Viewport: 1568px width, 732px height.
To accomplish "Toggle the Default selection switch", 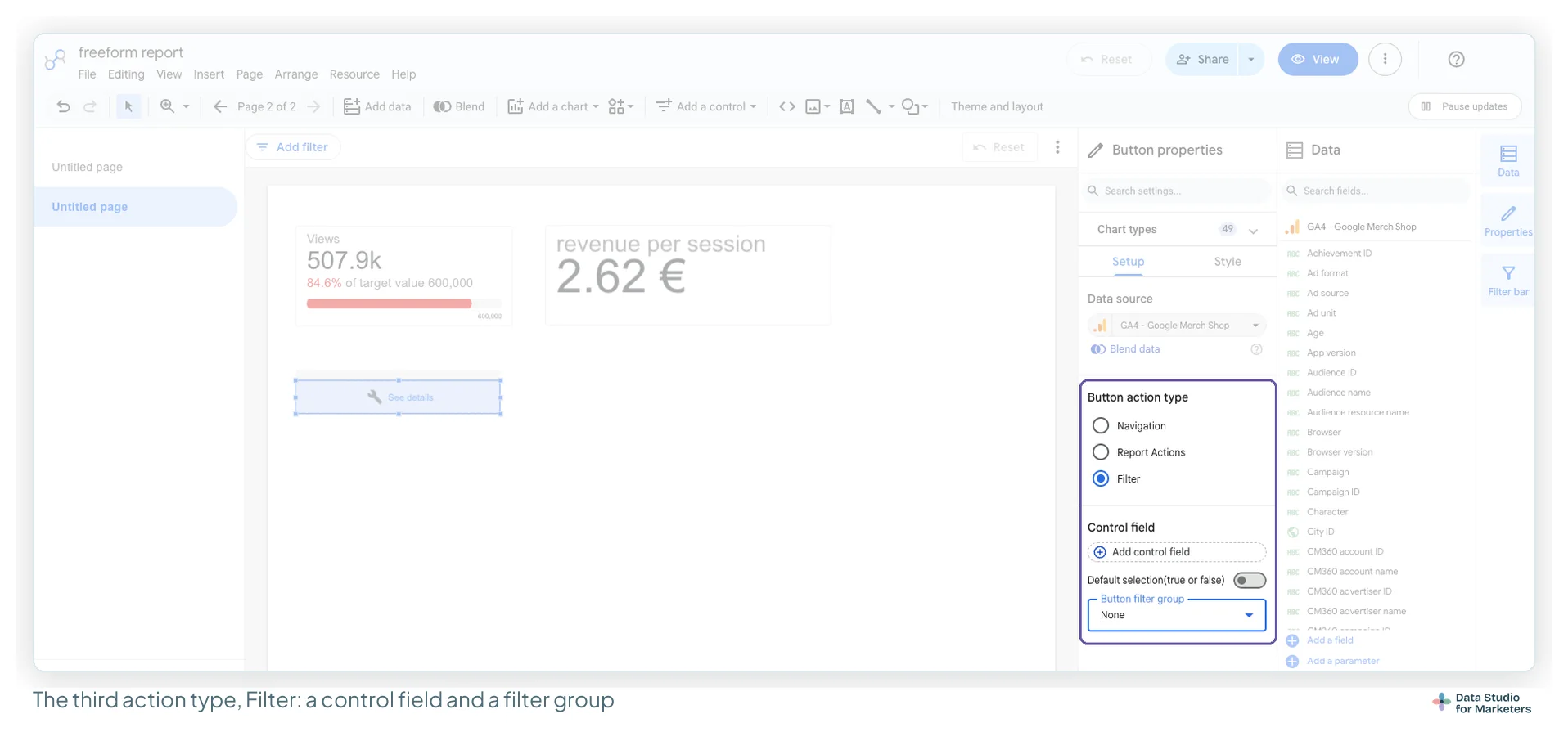I will click(1250, 580).
